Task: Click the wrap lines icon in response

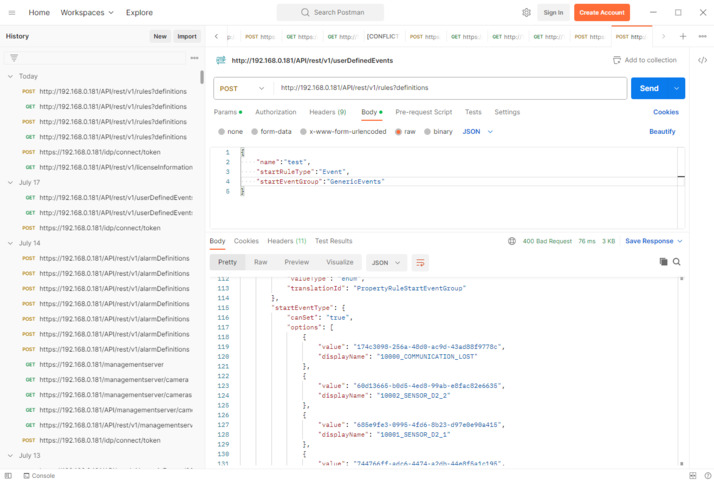Action: point(421,262)
